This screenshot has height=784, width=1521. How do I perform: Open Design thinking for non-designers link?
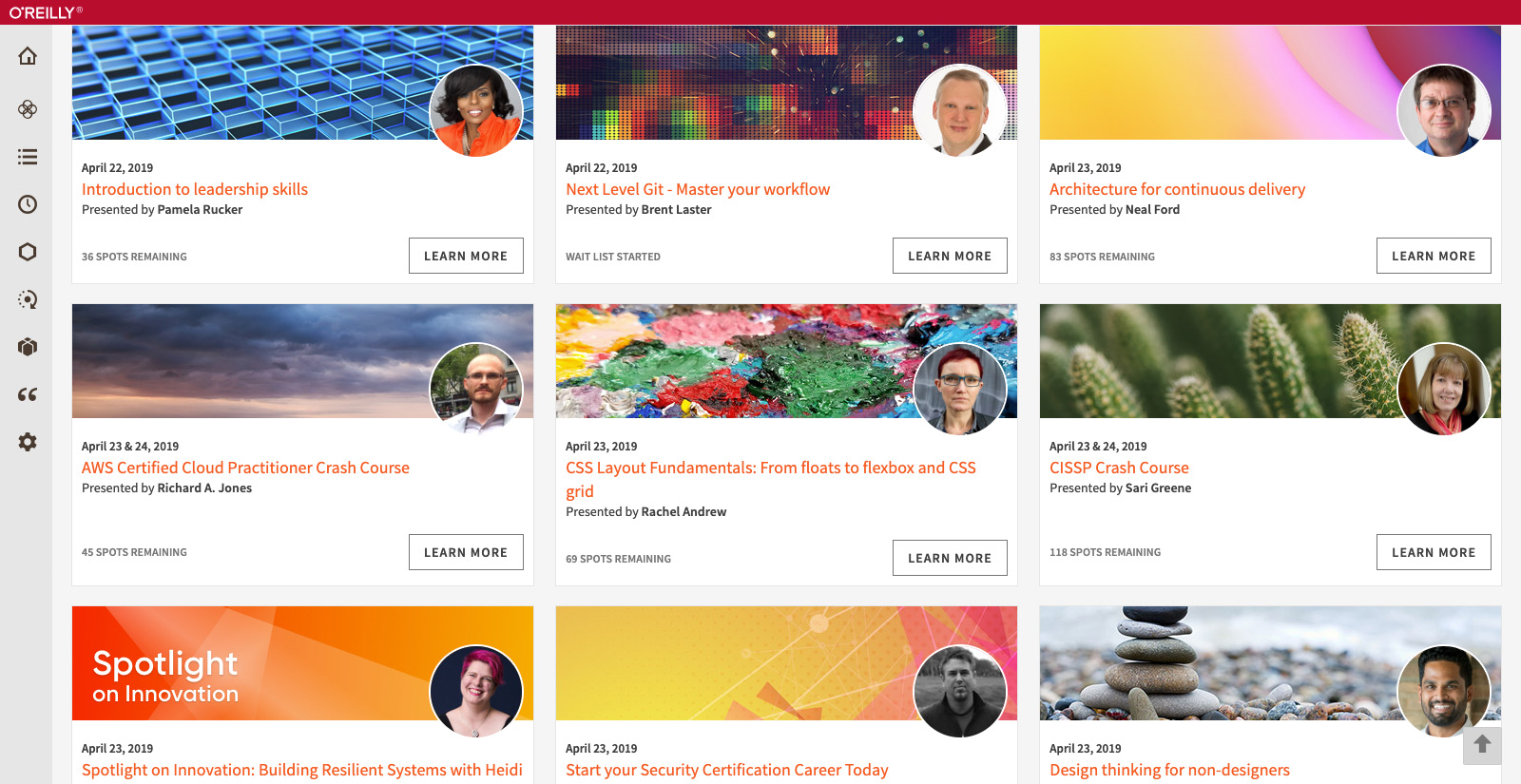(x=1169, y=770)
